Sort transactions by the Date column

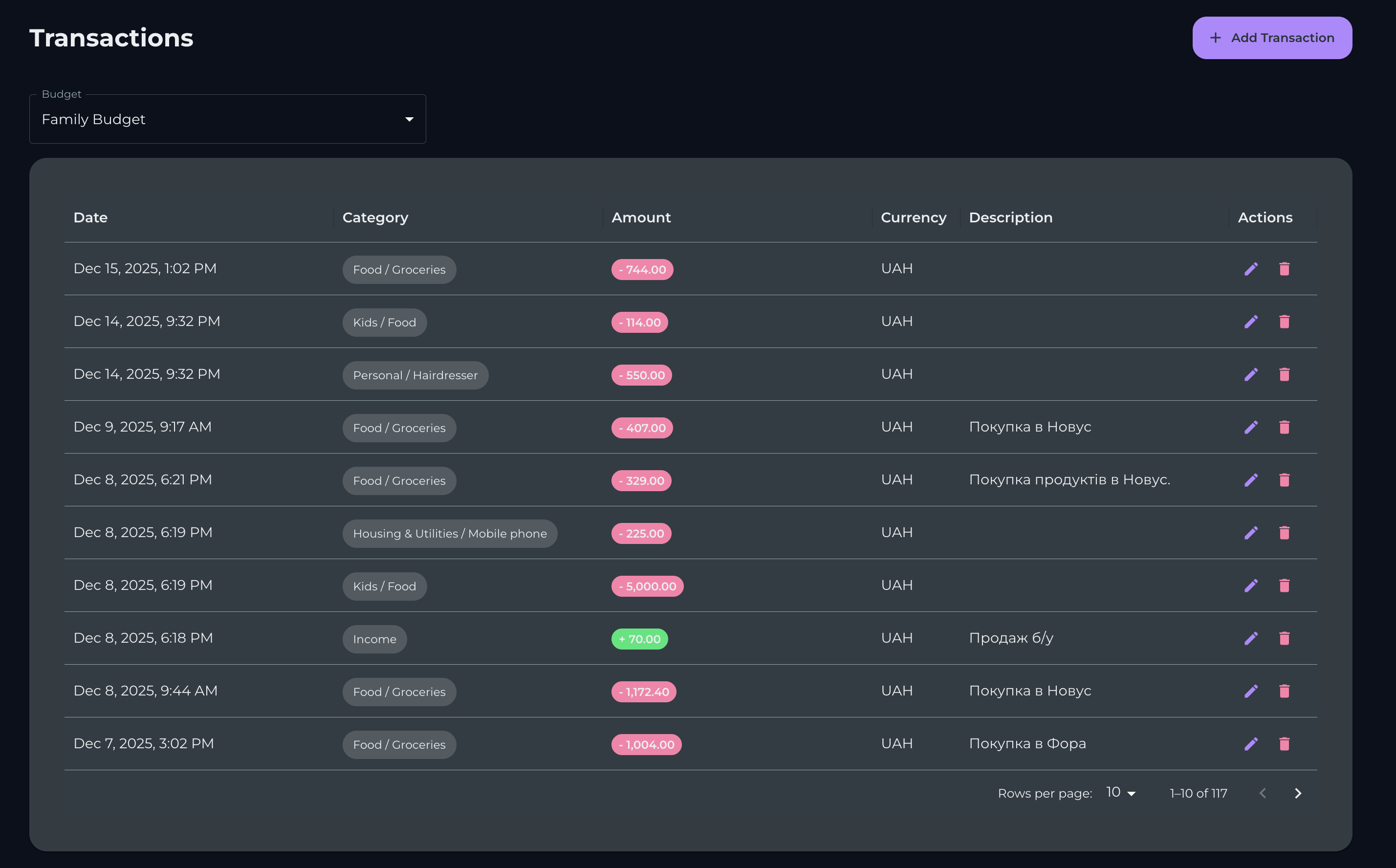[90, 217]
